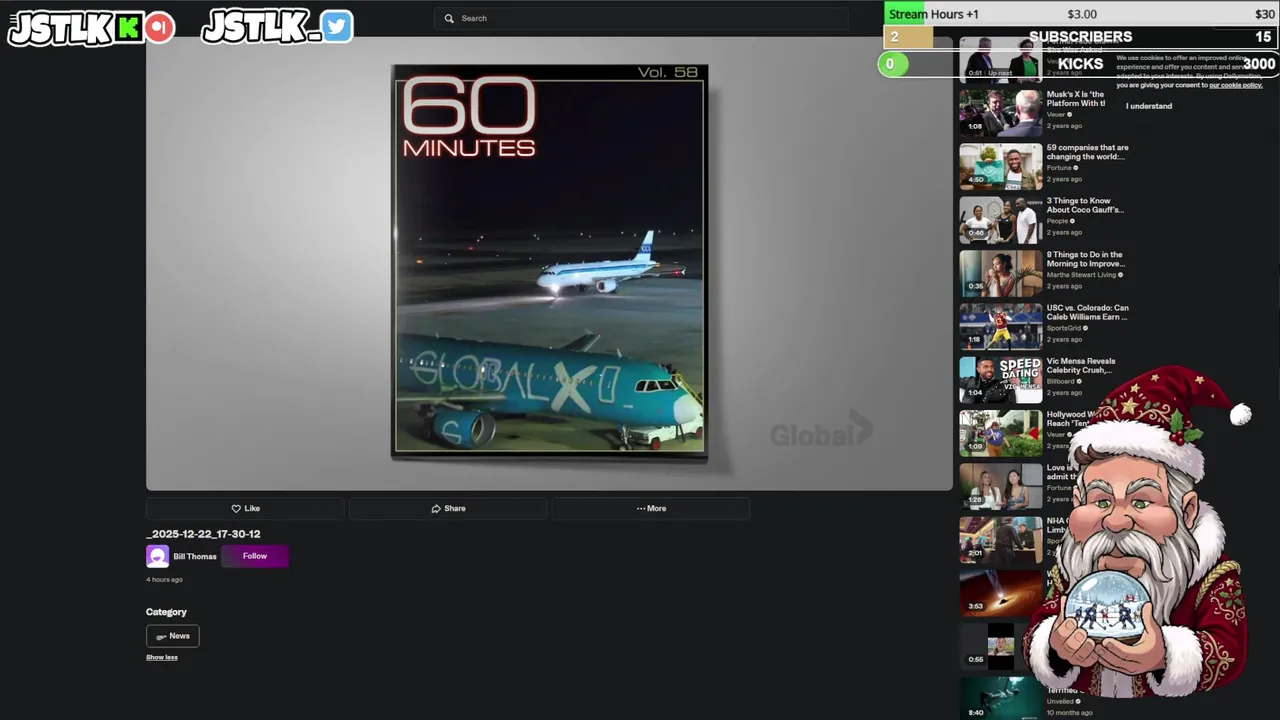Open the 'our cookie policy' link
The width and height of the screenshot is (1280, 720).
[1236, 85]
